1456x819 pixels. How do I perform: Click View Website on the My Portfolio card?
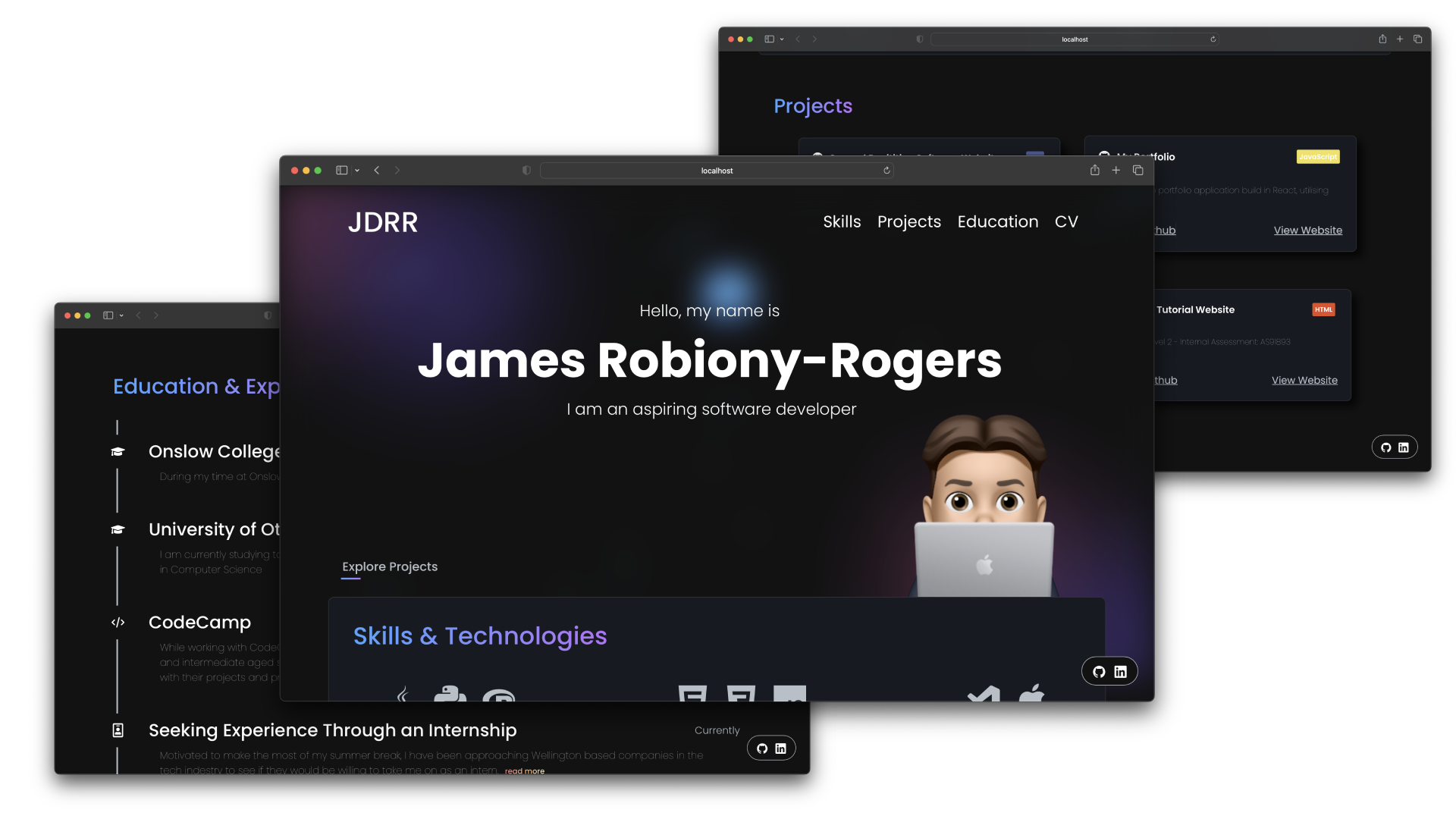point(1307,231)
